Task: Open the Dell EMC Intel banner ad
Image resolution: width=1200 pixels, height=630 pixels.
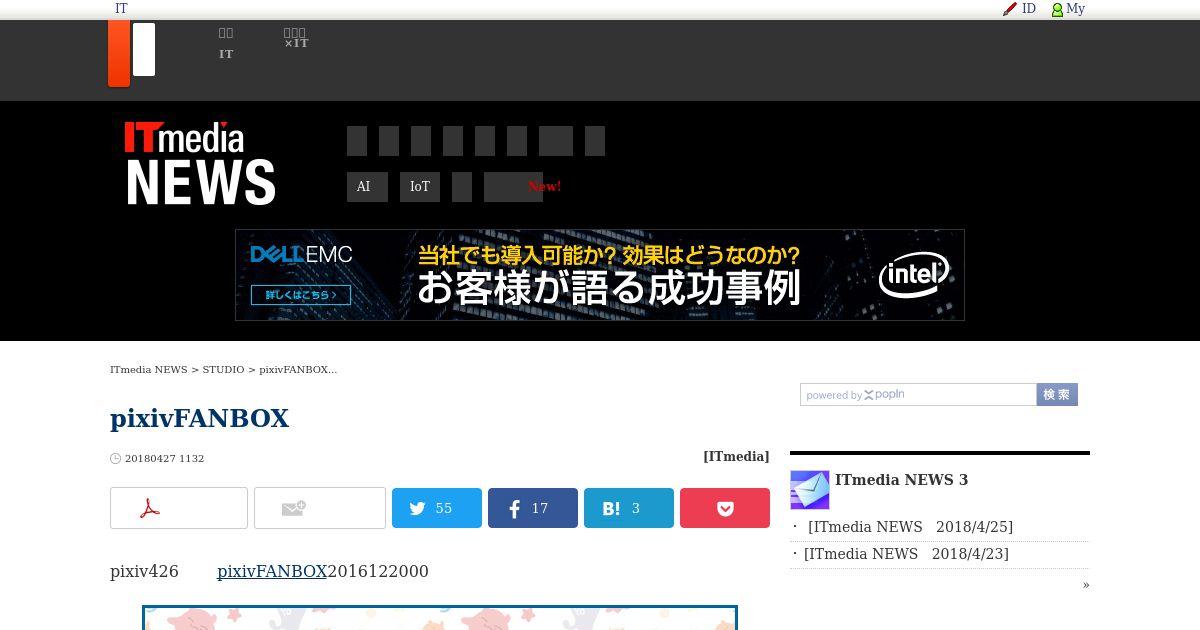Action: (600, 275)
